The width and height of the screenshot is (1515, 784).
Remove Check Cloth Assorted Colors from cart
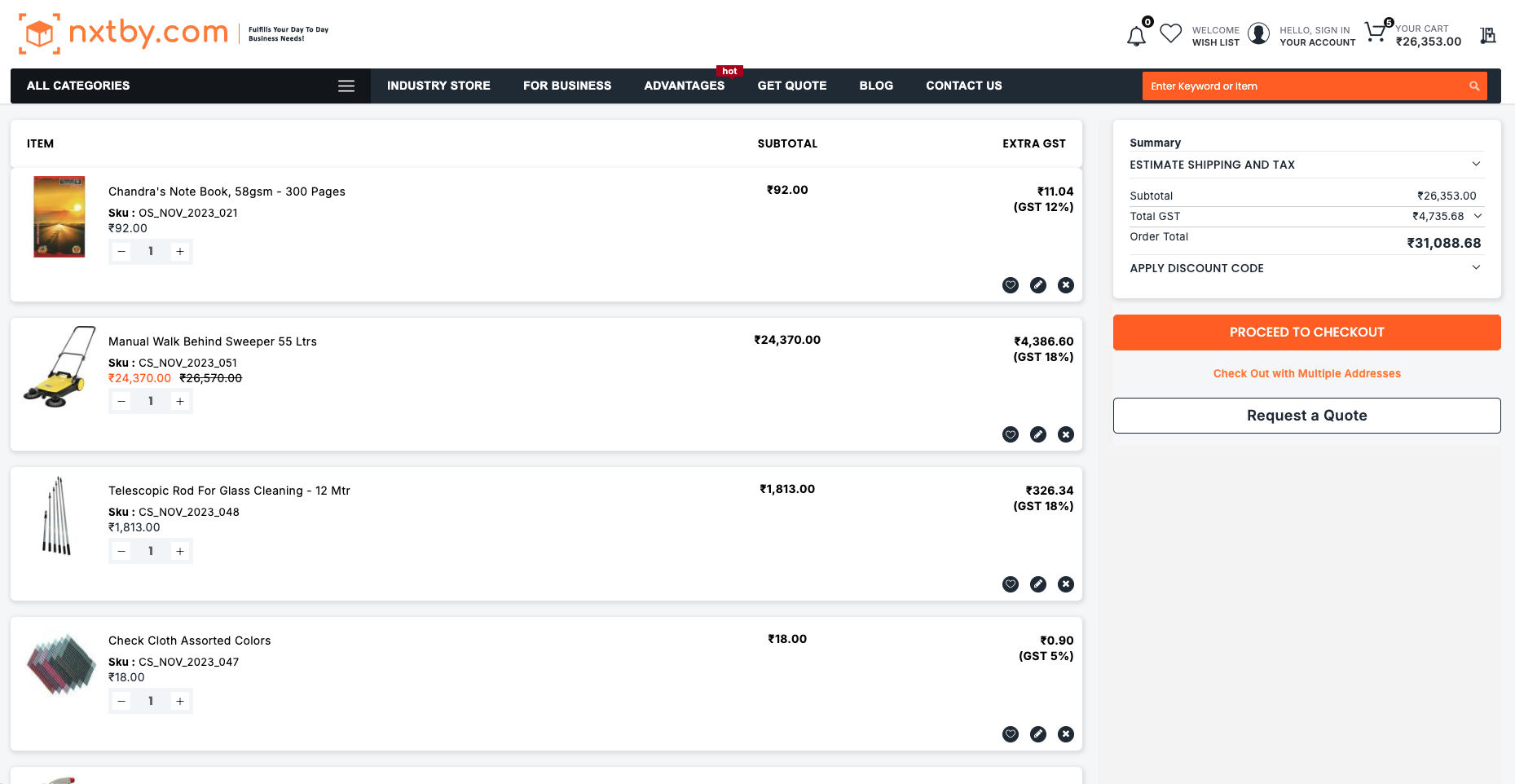click(1066, 734)
